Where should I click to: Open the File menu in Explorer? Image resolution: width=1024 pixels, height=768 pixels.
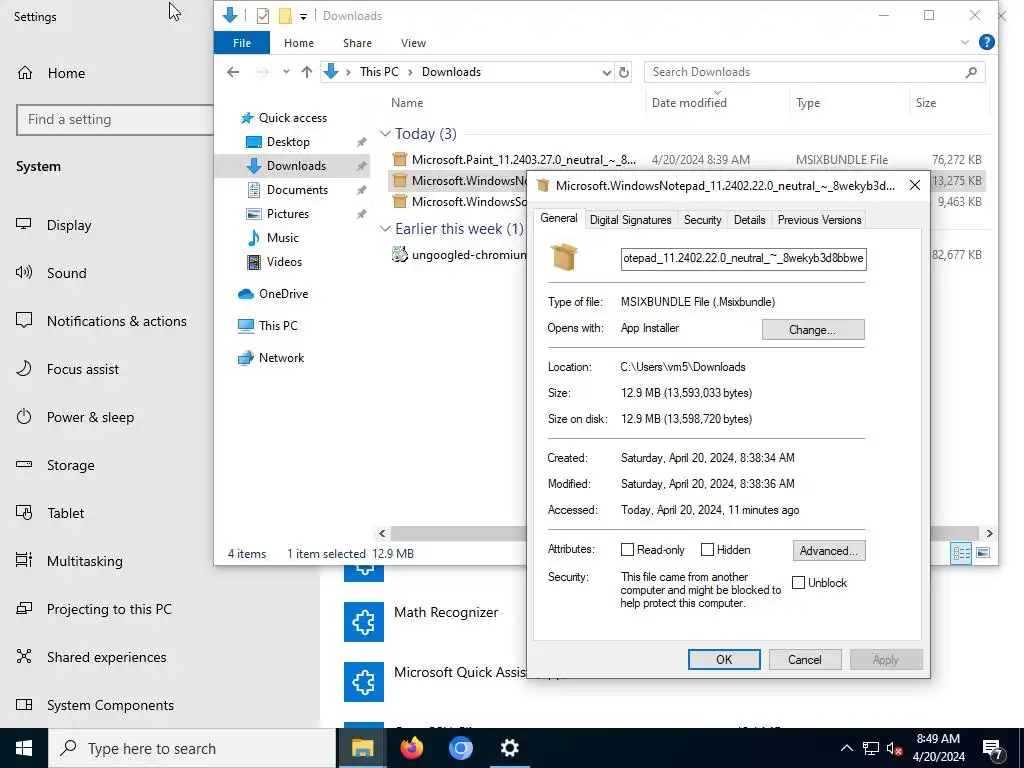(242, 43)
